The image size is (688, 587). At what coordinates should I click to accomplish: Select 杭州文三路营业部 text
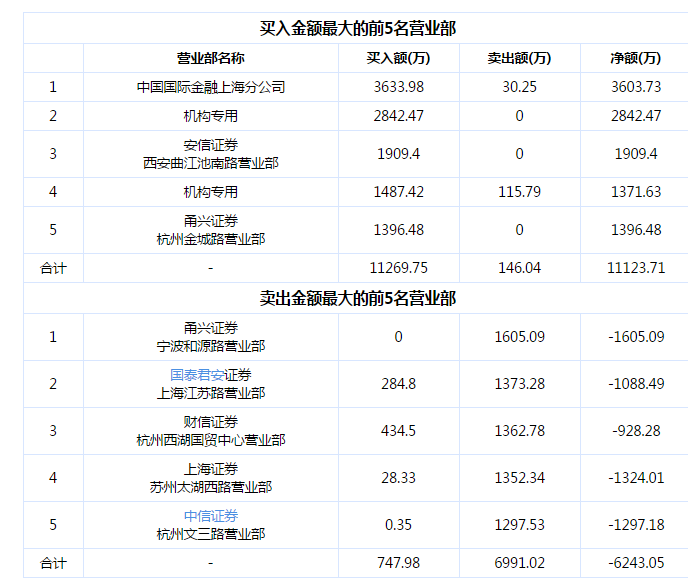[211, 534]
